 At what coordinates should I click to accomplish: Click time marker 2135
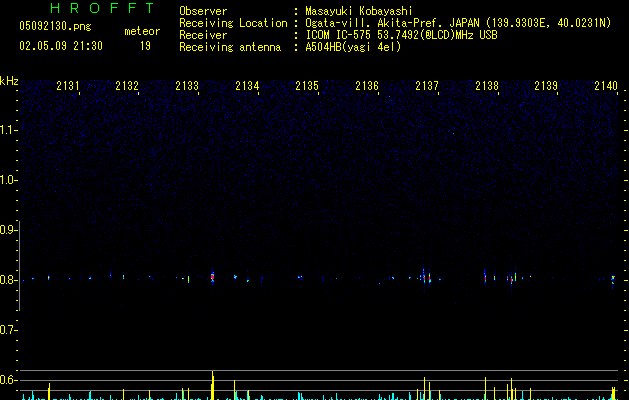[307, 86]
